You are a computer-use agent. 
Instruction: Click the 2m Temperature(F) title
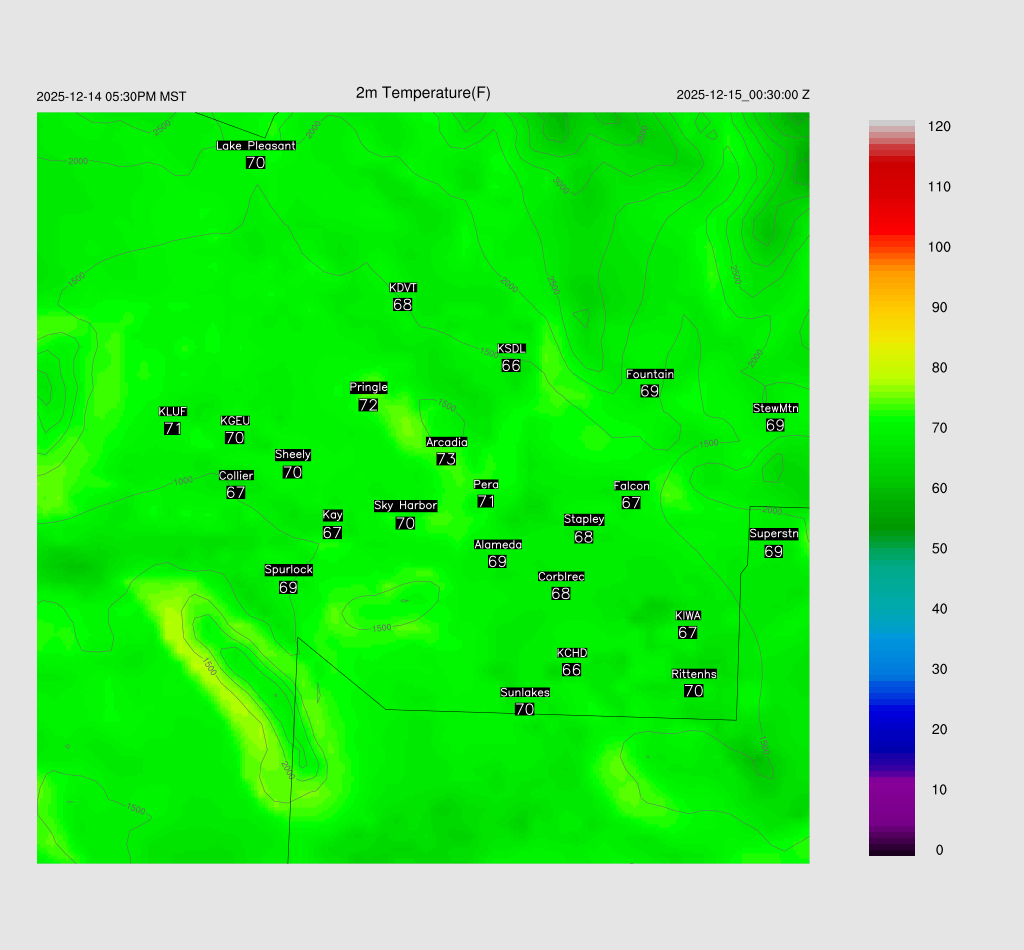click(x=423, y=93)
